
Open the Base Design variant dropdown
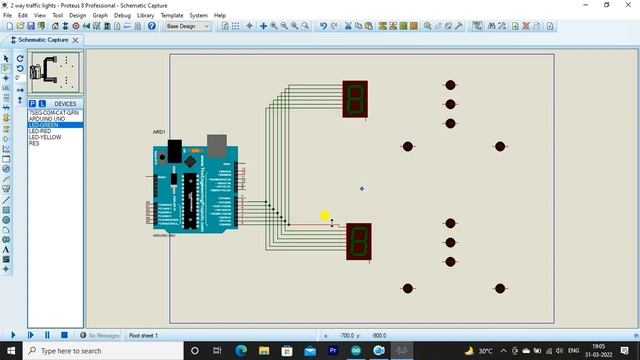click(187, 26)
